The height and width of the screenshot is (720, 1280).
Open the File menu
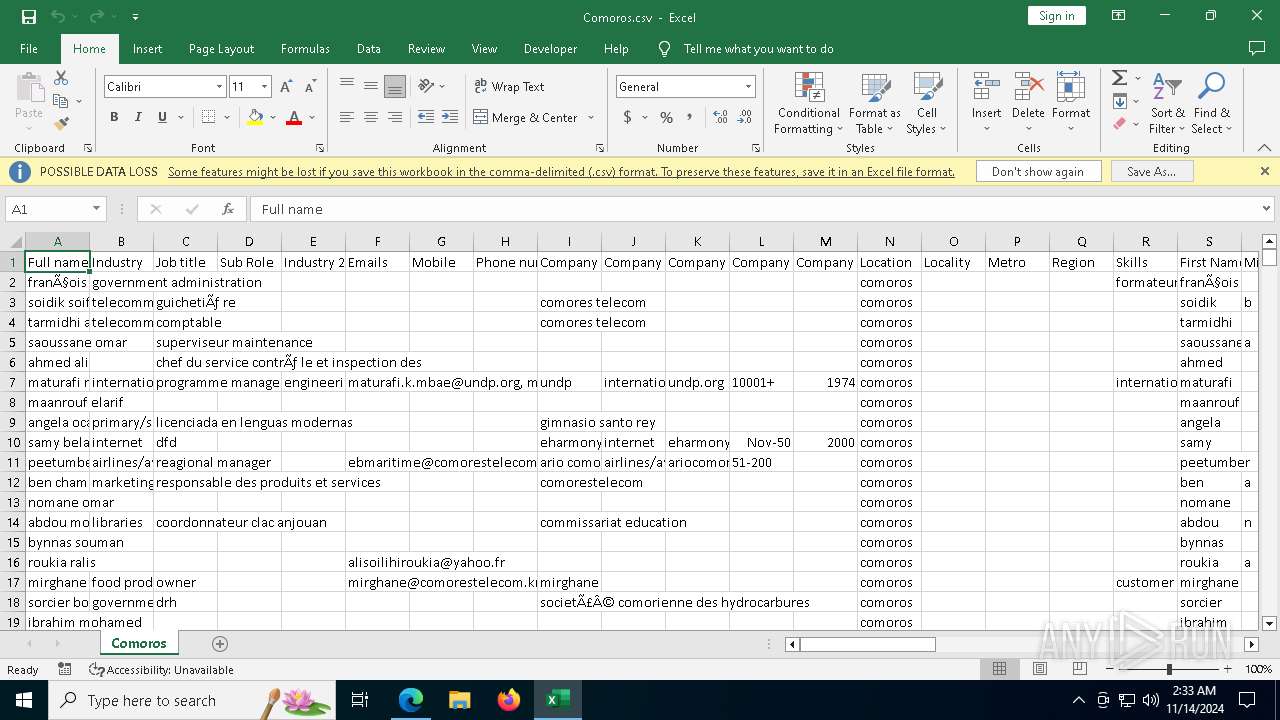pyautogui.click(x=29, y=49)
